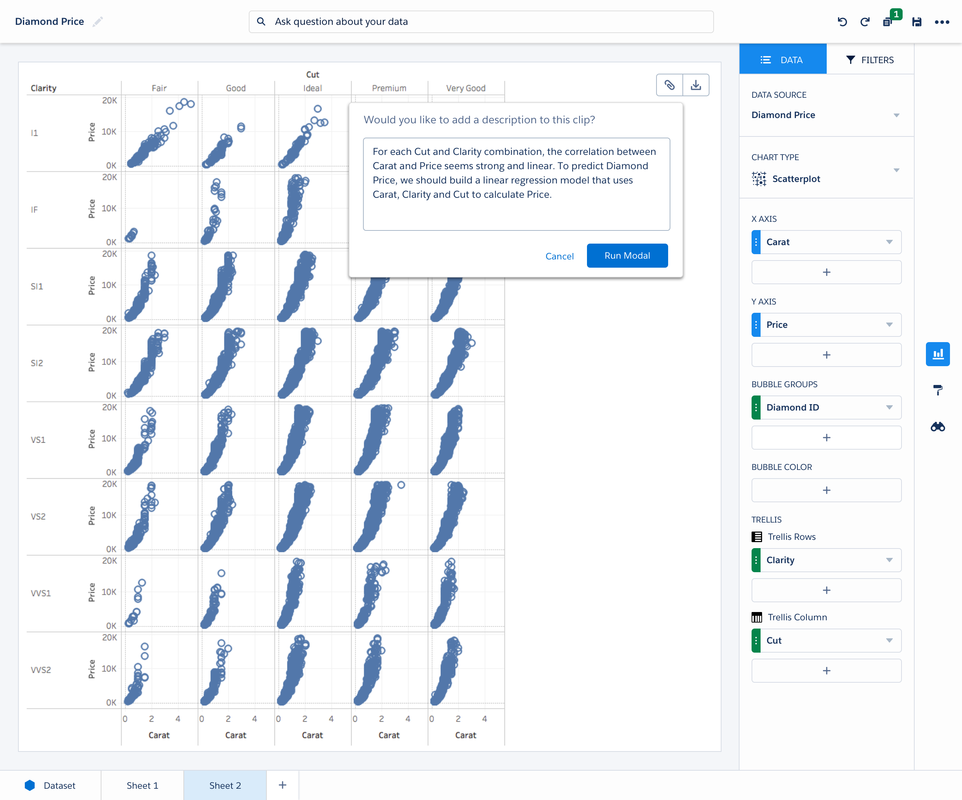Add a new sheet with plus tab

(282, 785)
